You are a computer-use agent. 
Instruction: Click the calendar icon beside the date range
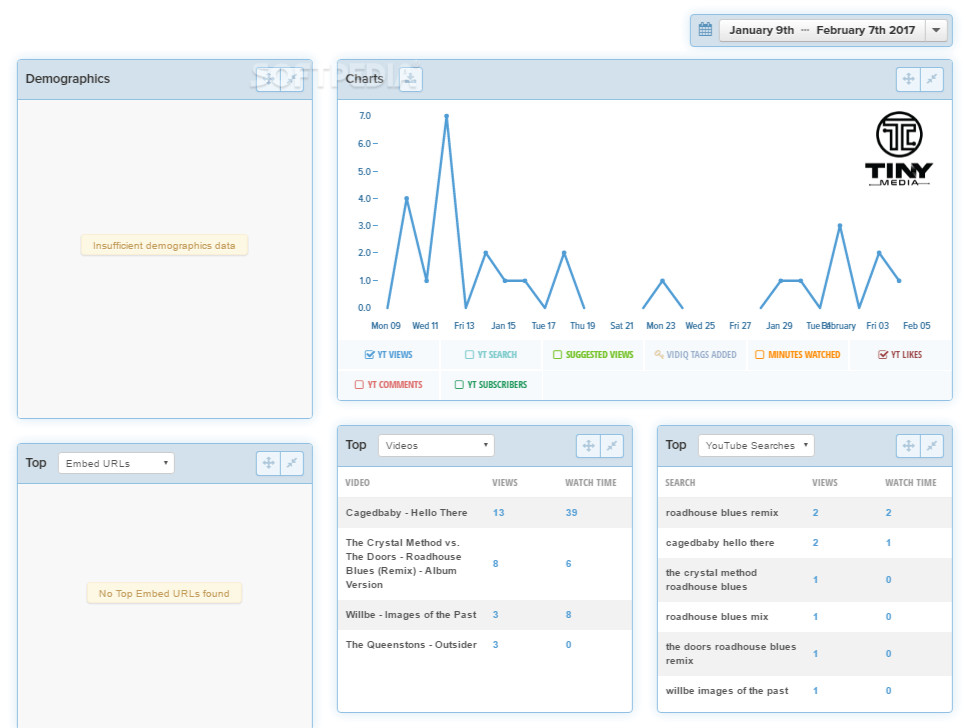pos(705,30)
